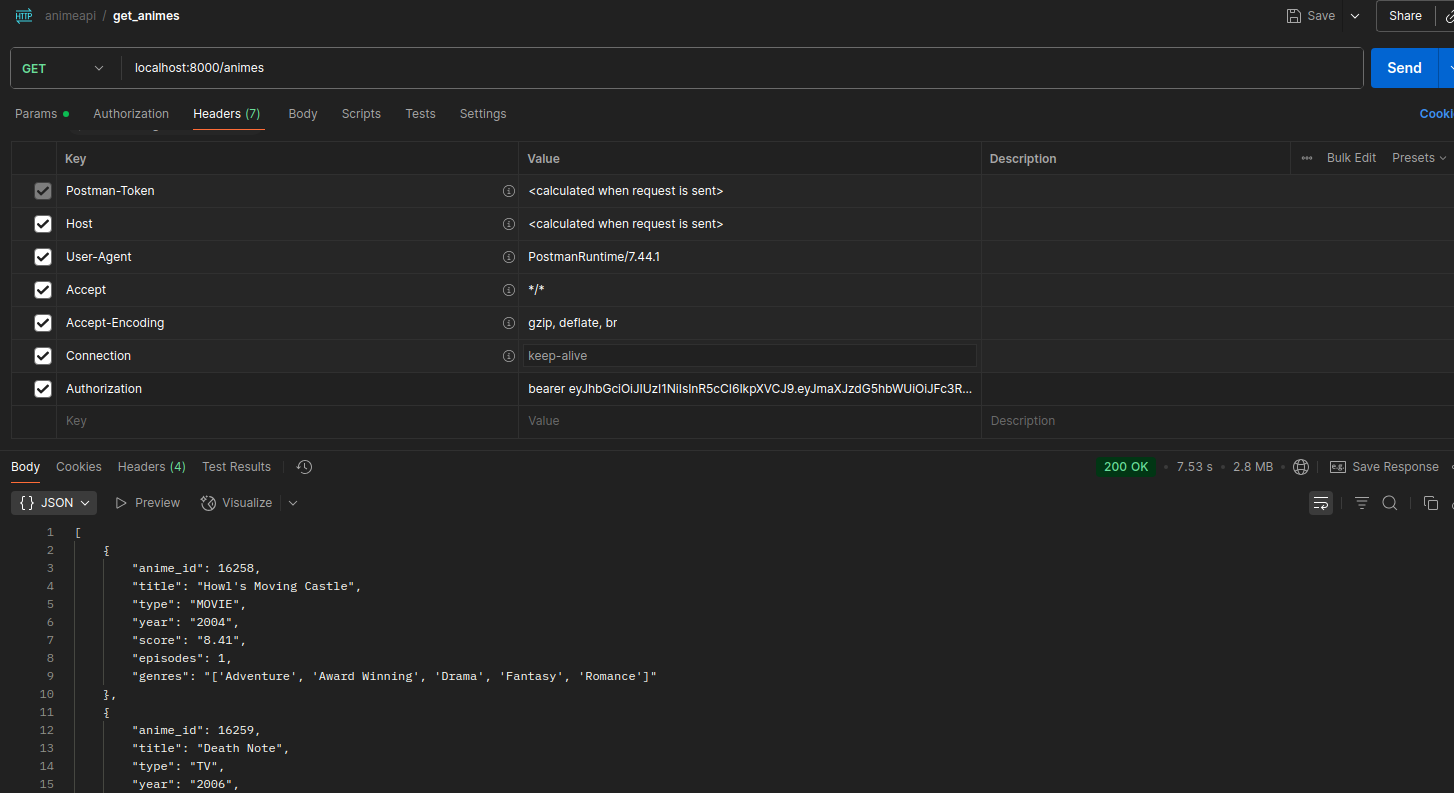The image size is (1454, 793).
Task: Disable the Authorization header checkbox
Action: (43, 389)
